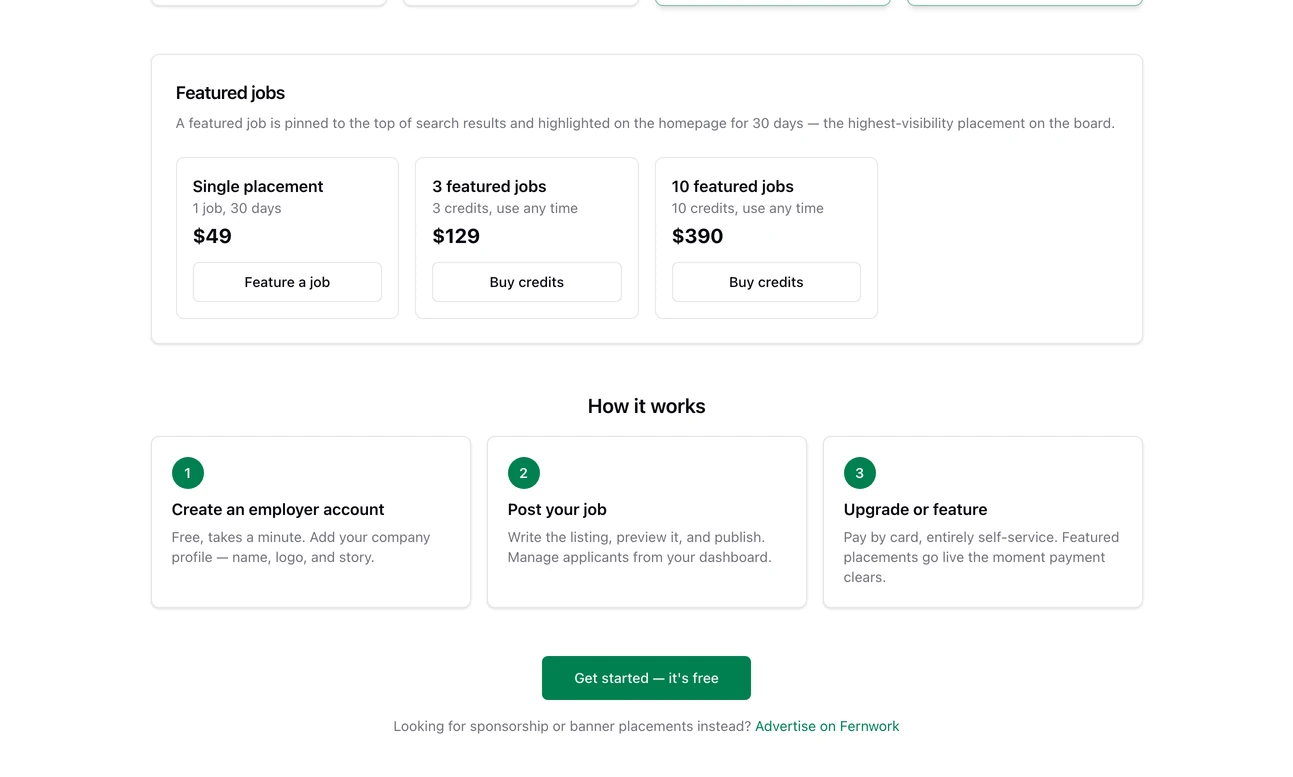
Task: Click 'Write the listing, preview it' description
Action: pyautogui.click(x=640, y=547)
